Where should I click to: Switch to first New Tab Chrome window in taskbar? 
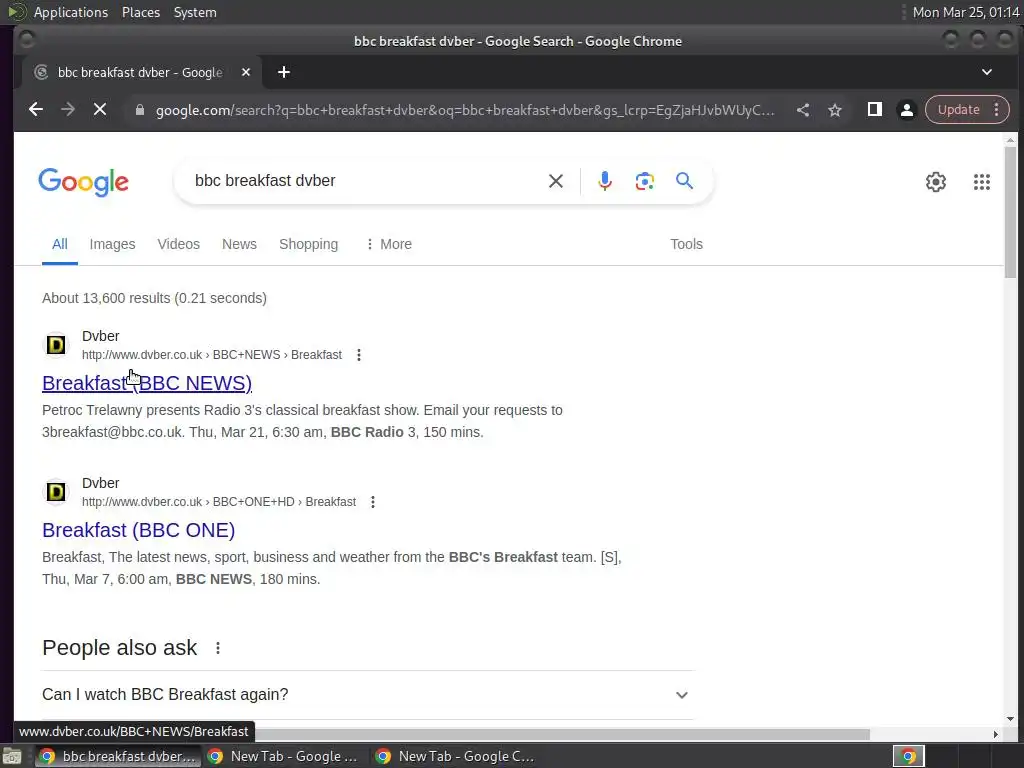284,756
